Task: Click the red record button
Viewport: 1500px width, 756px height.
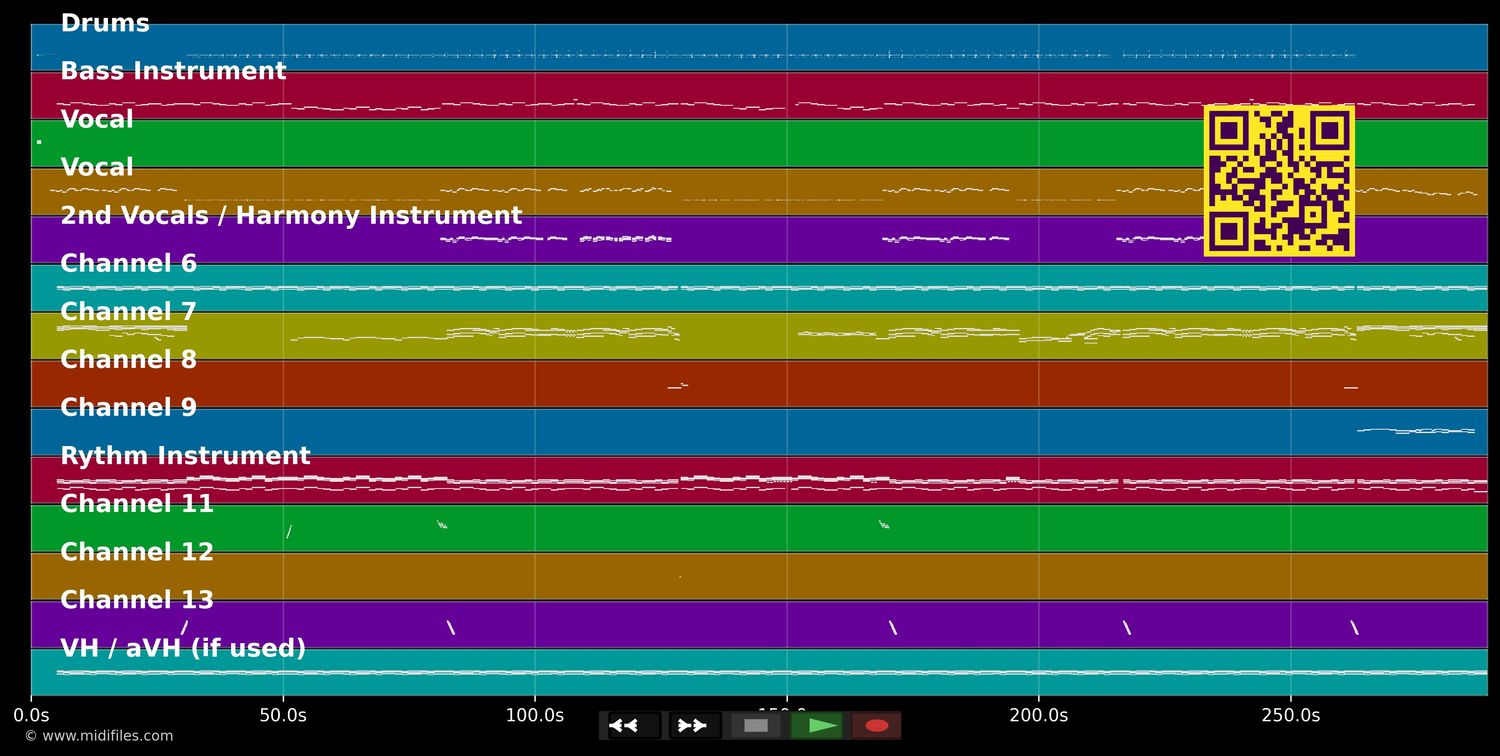Action: [877, 726]
